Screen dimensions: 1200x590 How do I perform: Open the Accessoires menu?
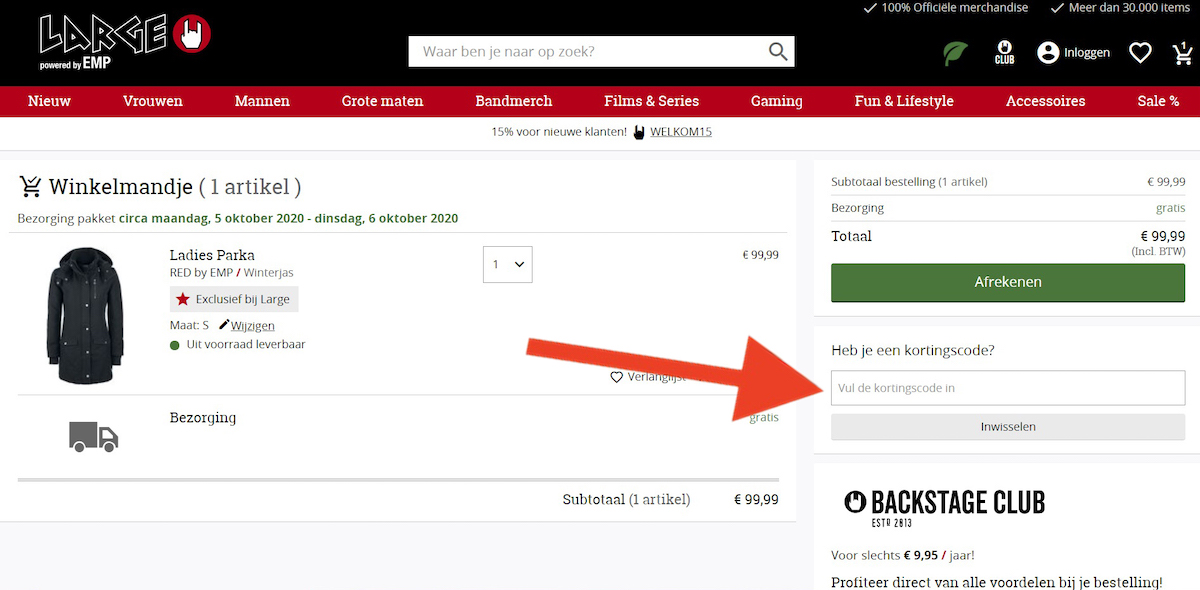tap(1045, 101)
